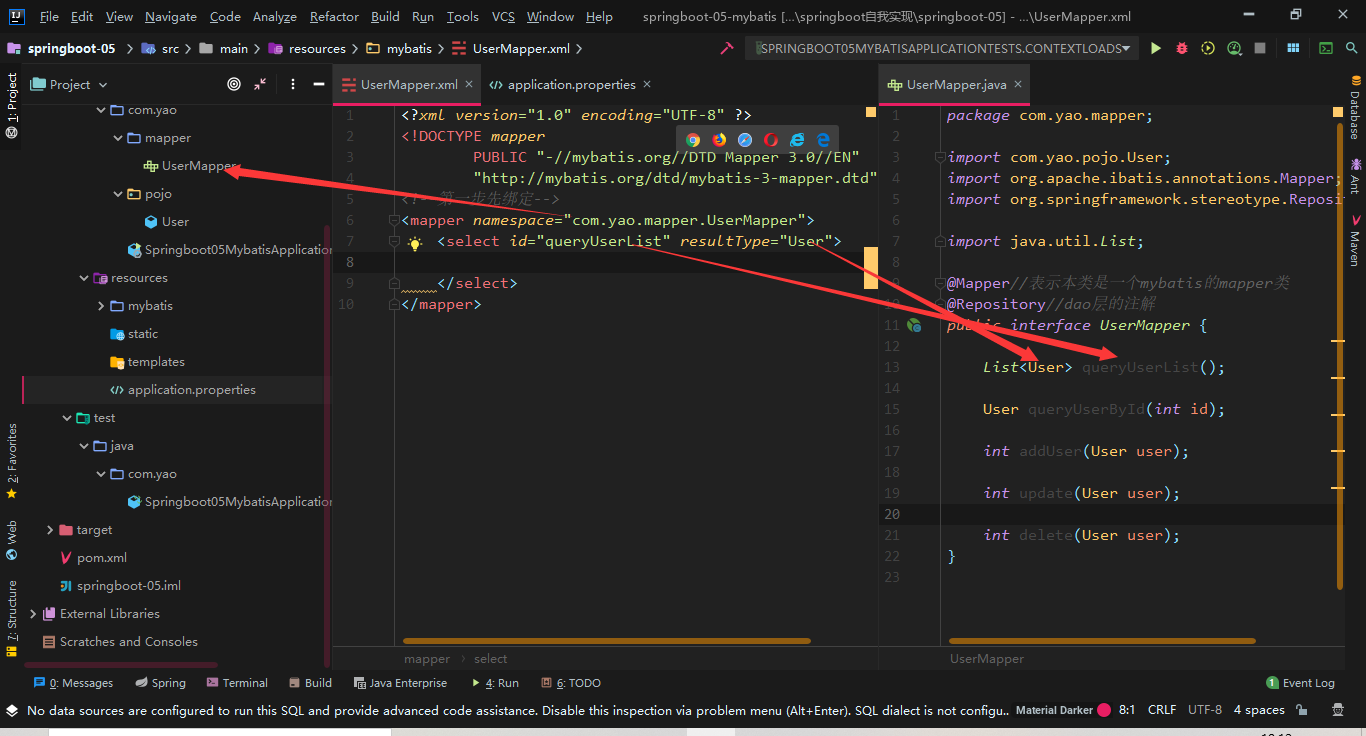Collapse the pojo package
This screenshot has height=736, width=1366.
point(119,194)
